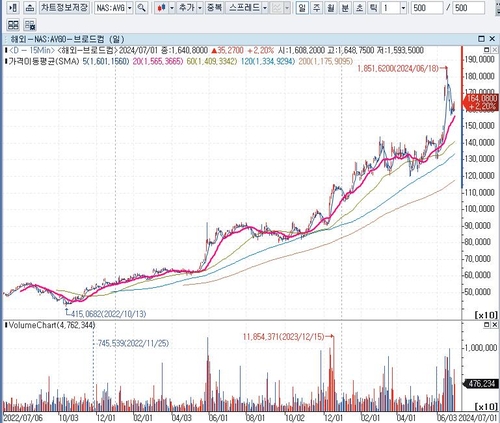Maximize the price chart pane
Image resolution: width=500 pixels, height=423 pixels.
coord(486,50)
